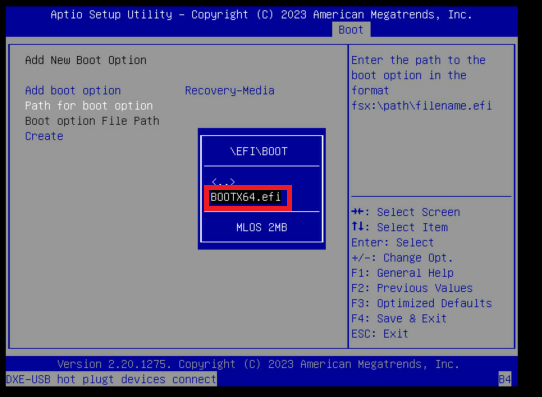The image size is (542, 397).
Task: Click the '+/-: Change Opt.' hint
Action: click(x=402, y=258)
